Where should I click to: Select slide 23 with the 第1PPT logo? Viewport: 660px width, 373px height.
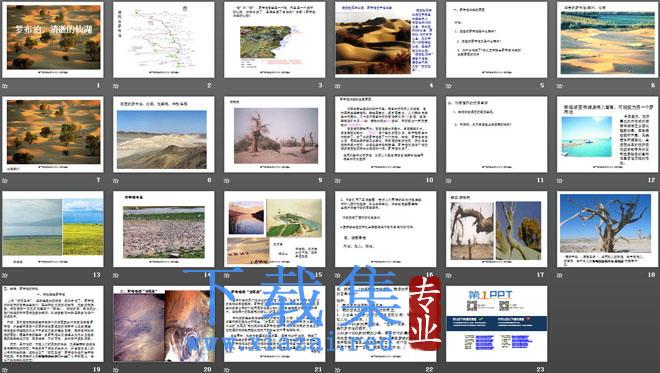click(497, 324)
